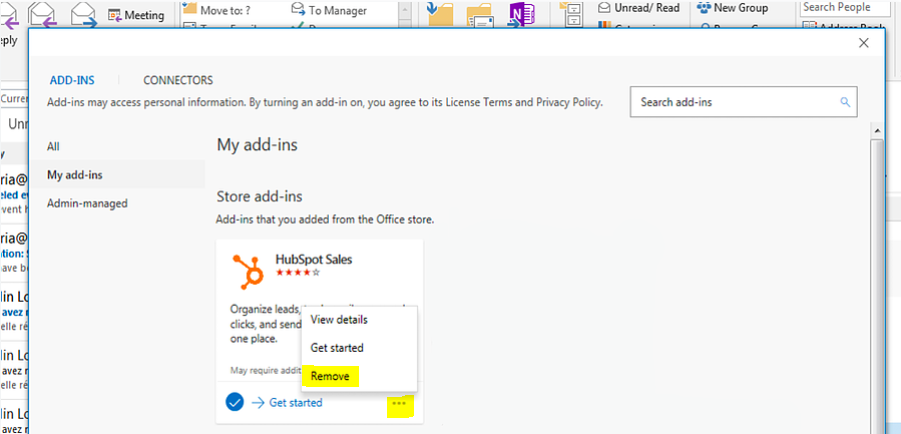Screen dimensions: 901x434
Task: Click the dialog scrollbar up arrow
Action: (877, 131)
